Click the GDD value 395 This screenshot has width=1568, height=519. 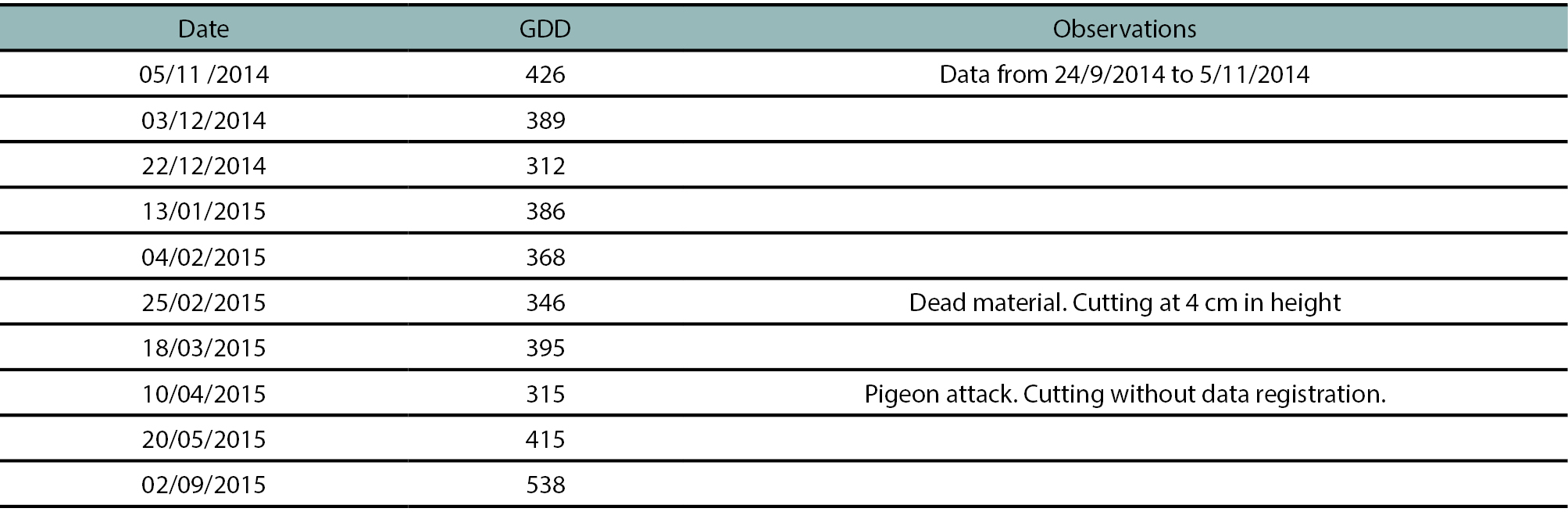[x=545, y=348]
